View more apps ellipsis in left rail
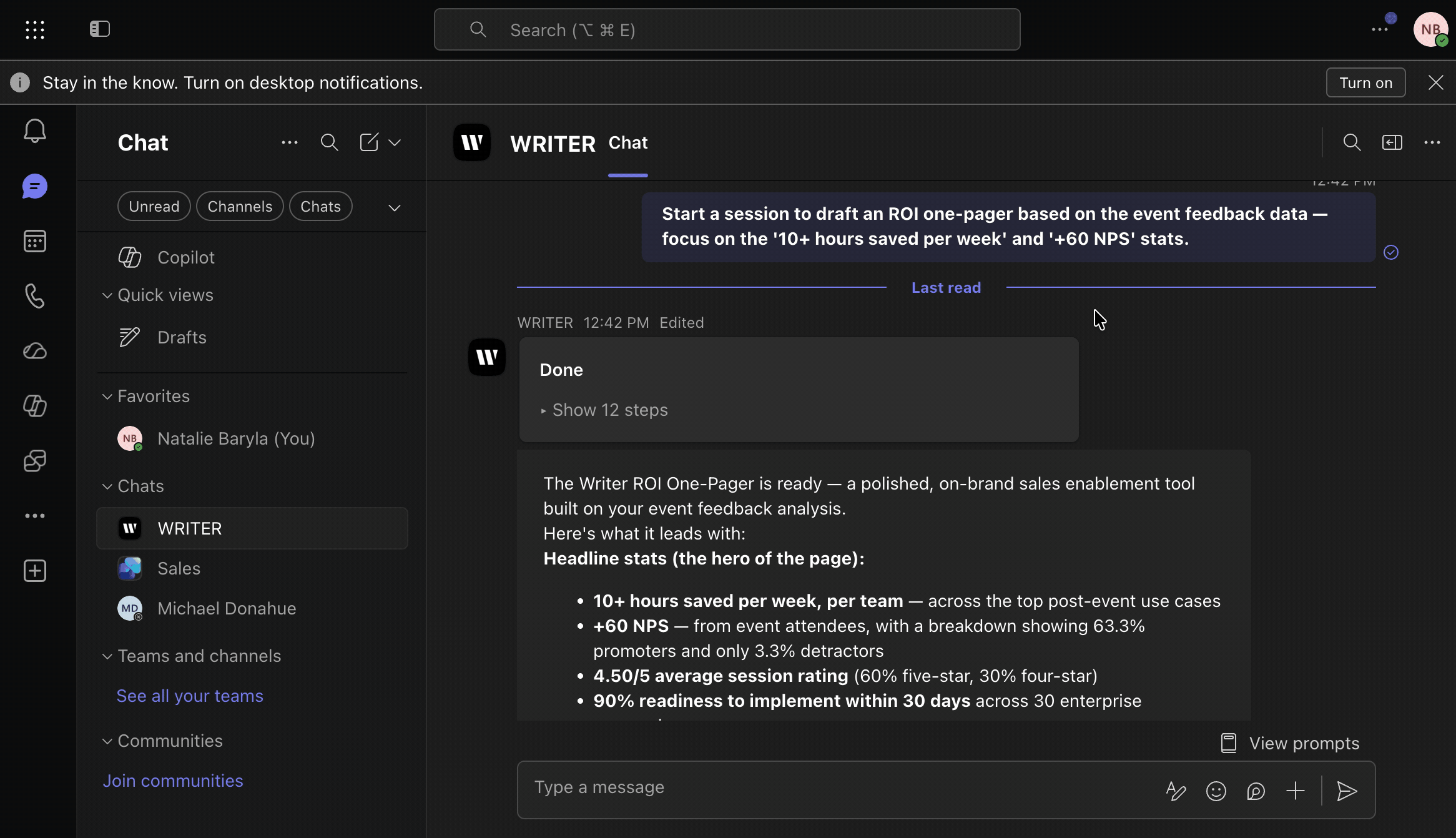1456x838 pixels. coord(35,516)
